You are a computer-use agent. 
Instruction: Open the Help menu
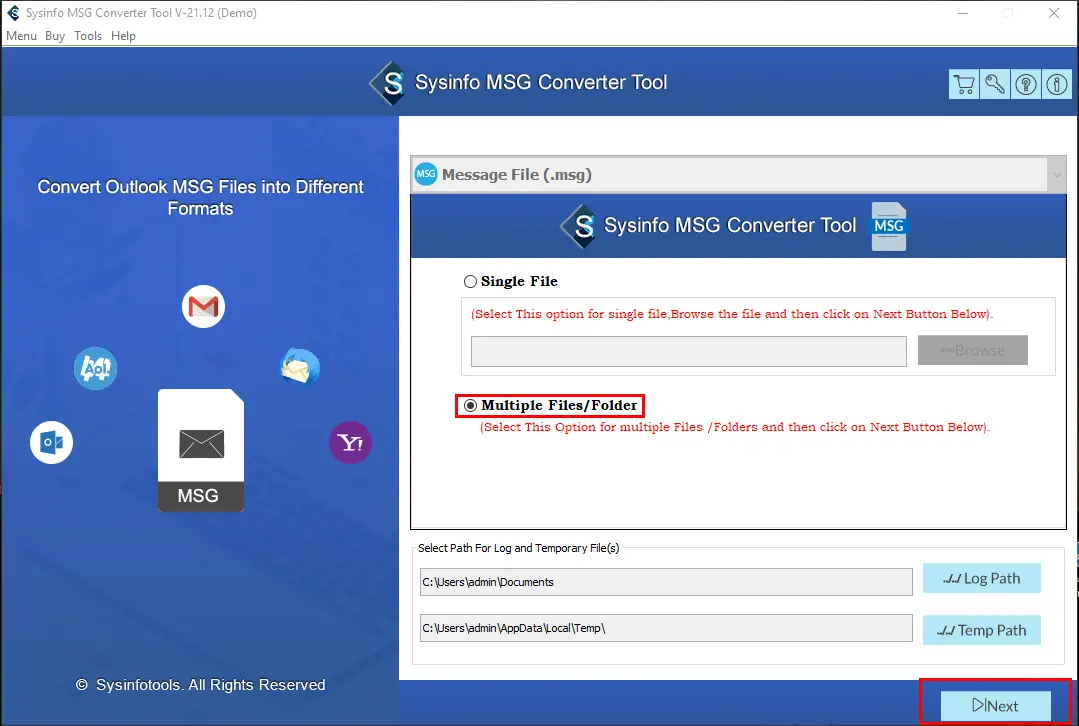[123, 36]
